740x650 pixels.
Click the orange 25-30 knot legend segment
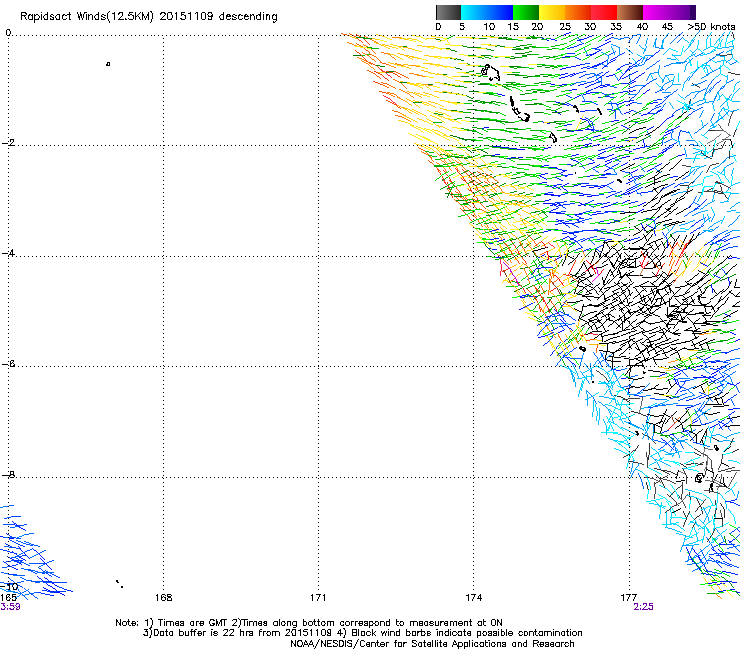coord(578,12)
